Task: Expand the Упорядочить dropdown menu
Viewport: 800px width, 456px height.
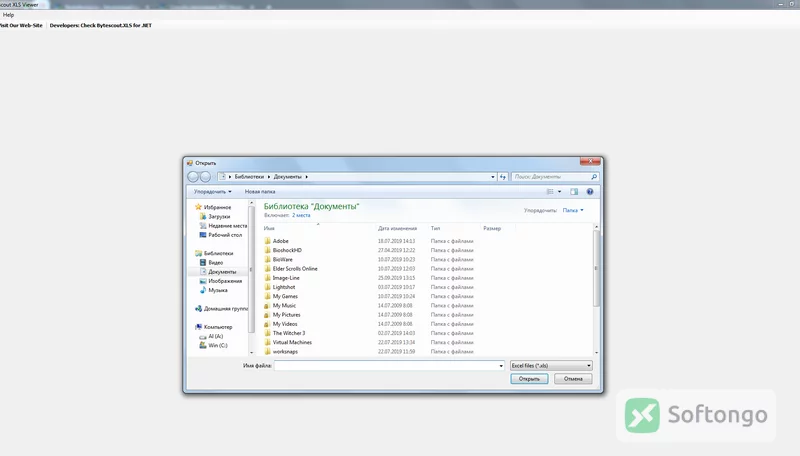Action: pyautogui.click(x=212, y=192)
